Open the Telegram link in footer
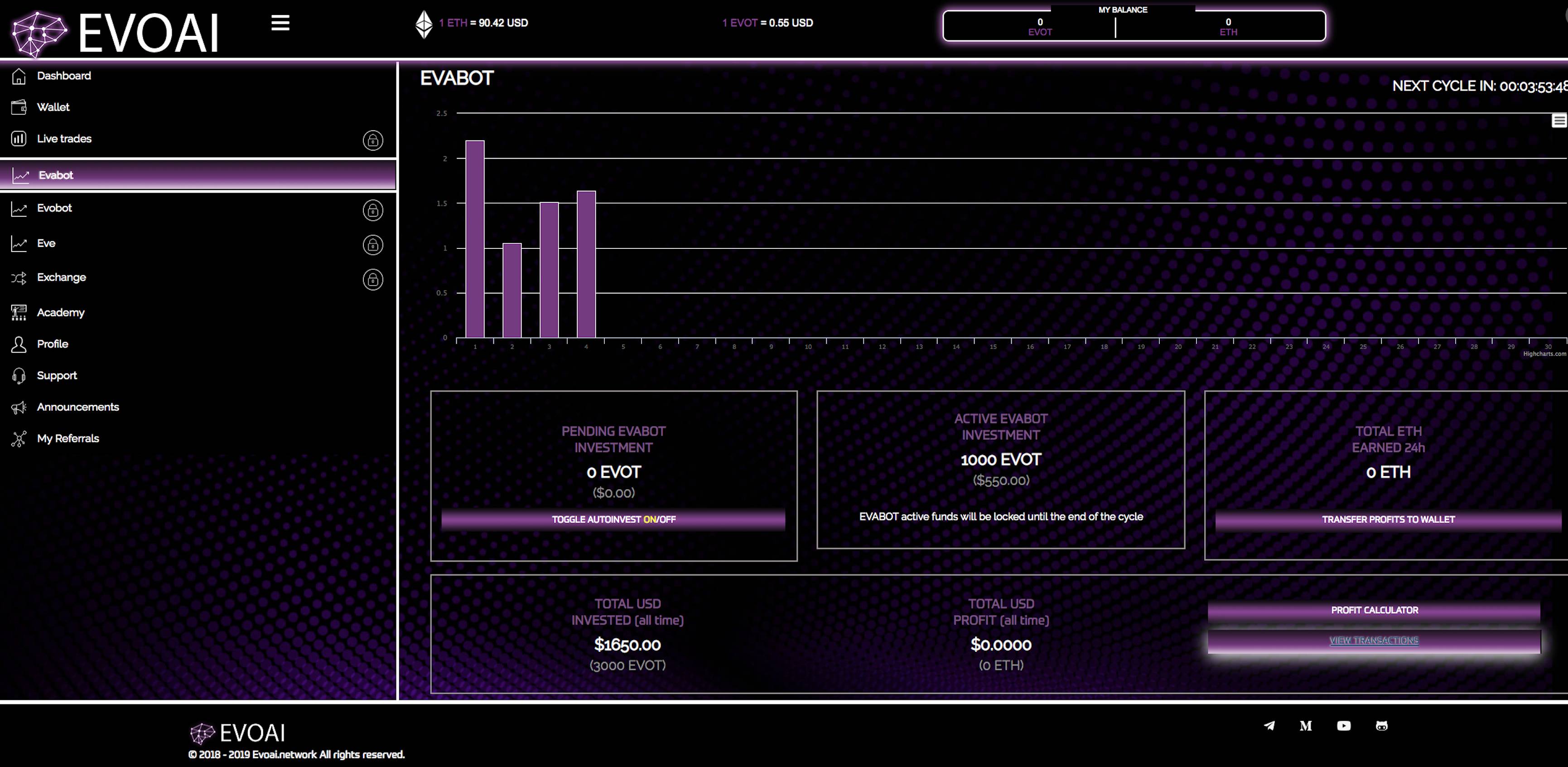The width and height of the screenshot is (1568, 767). click(1269, 726)
